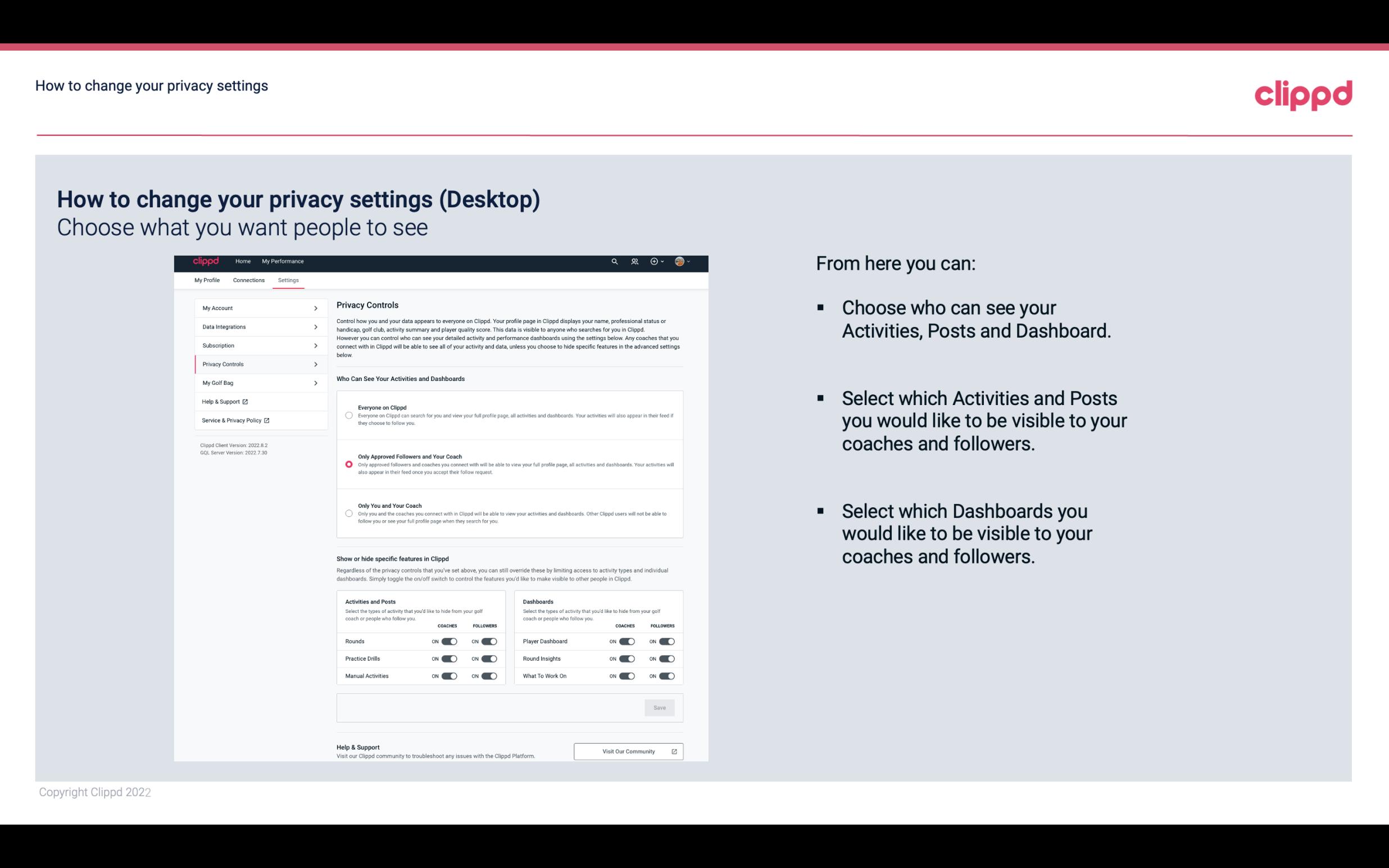Click the Visit Our Community button
Screen dimensions: 1389x868
click(627, 751)
